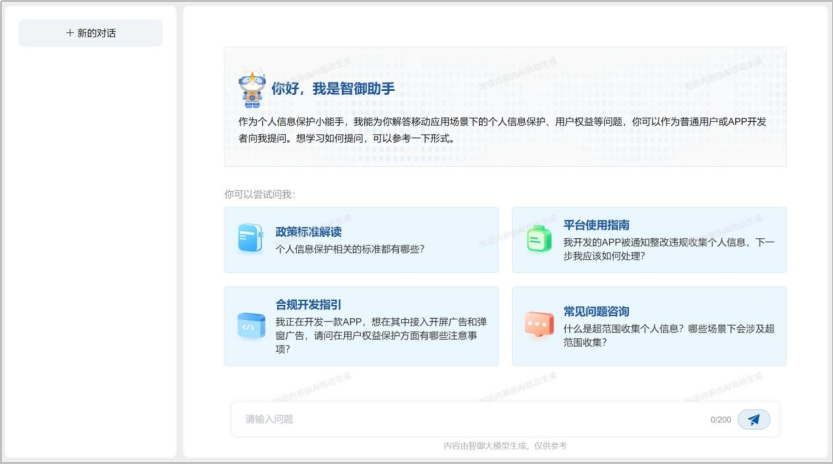The height and width of the screenshot is (464, 833).
Task: Click the 内容由智御大模型生成 disclaimer text
Action: pyautogui.click(x=505, y=446)
